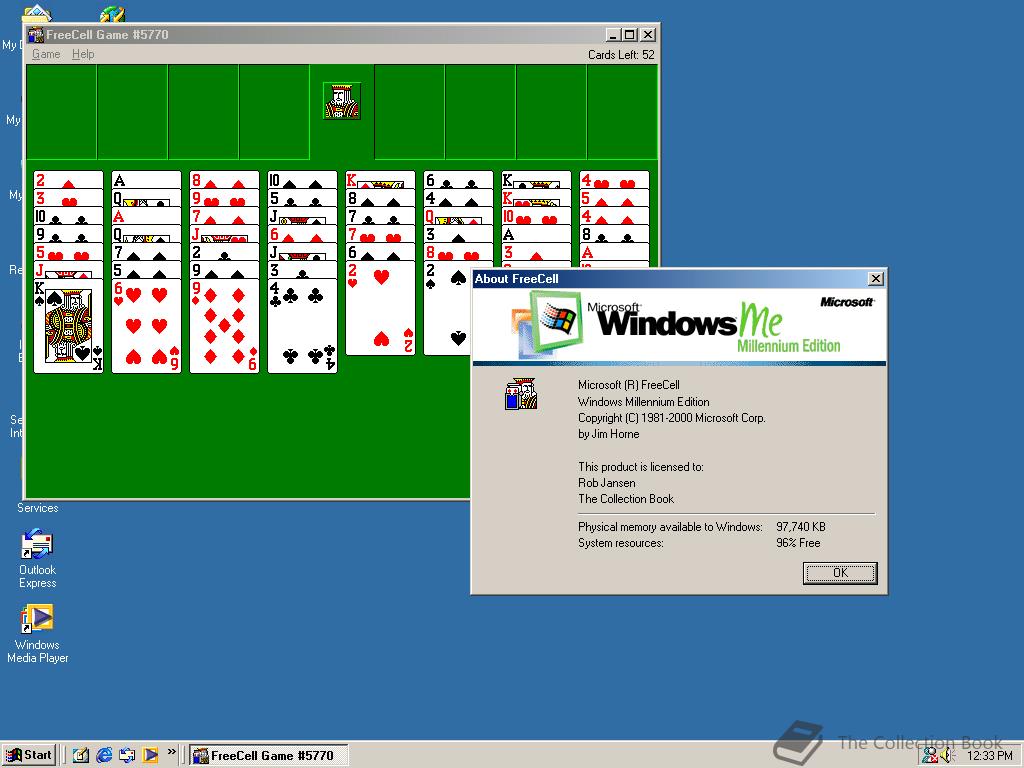
Task: Select the FreeCell Game #5770 taskbar button
Action: (x=268, y=756)
